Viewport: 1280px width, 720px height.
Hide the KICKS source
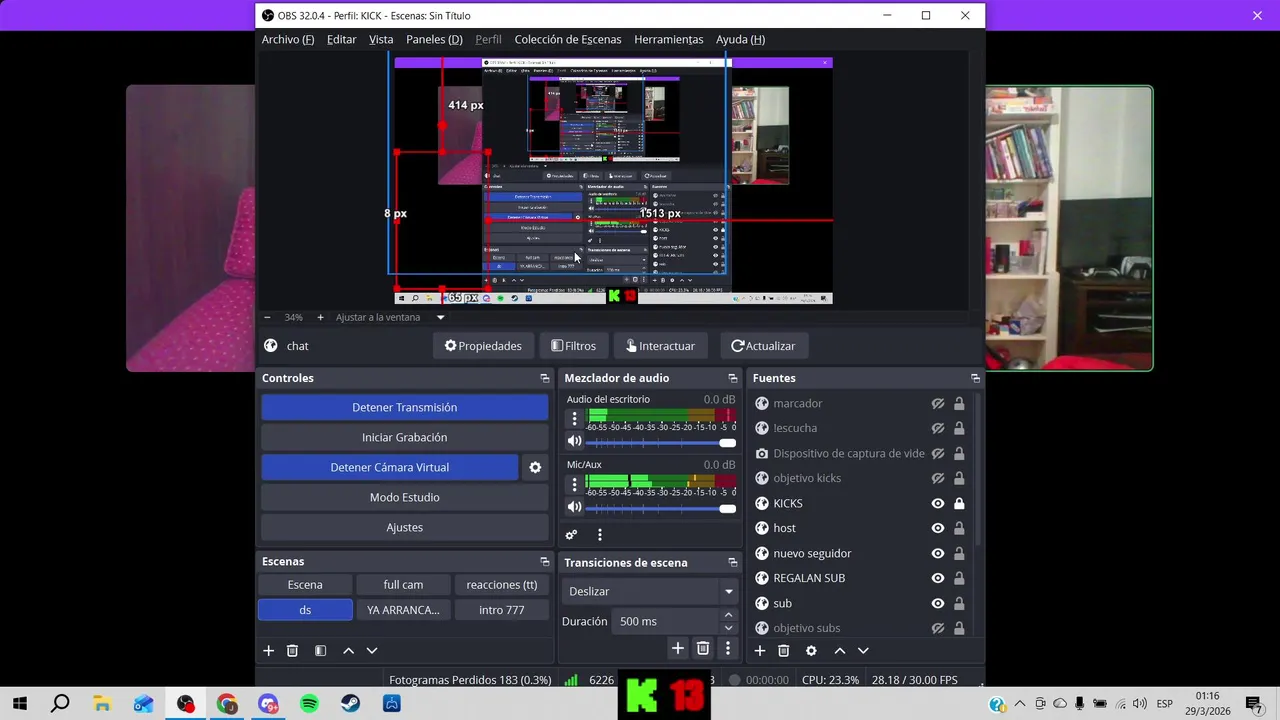[938, 504]
